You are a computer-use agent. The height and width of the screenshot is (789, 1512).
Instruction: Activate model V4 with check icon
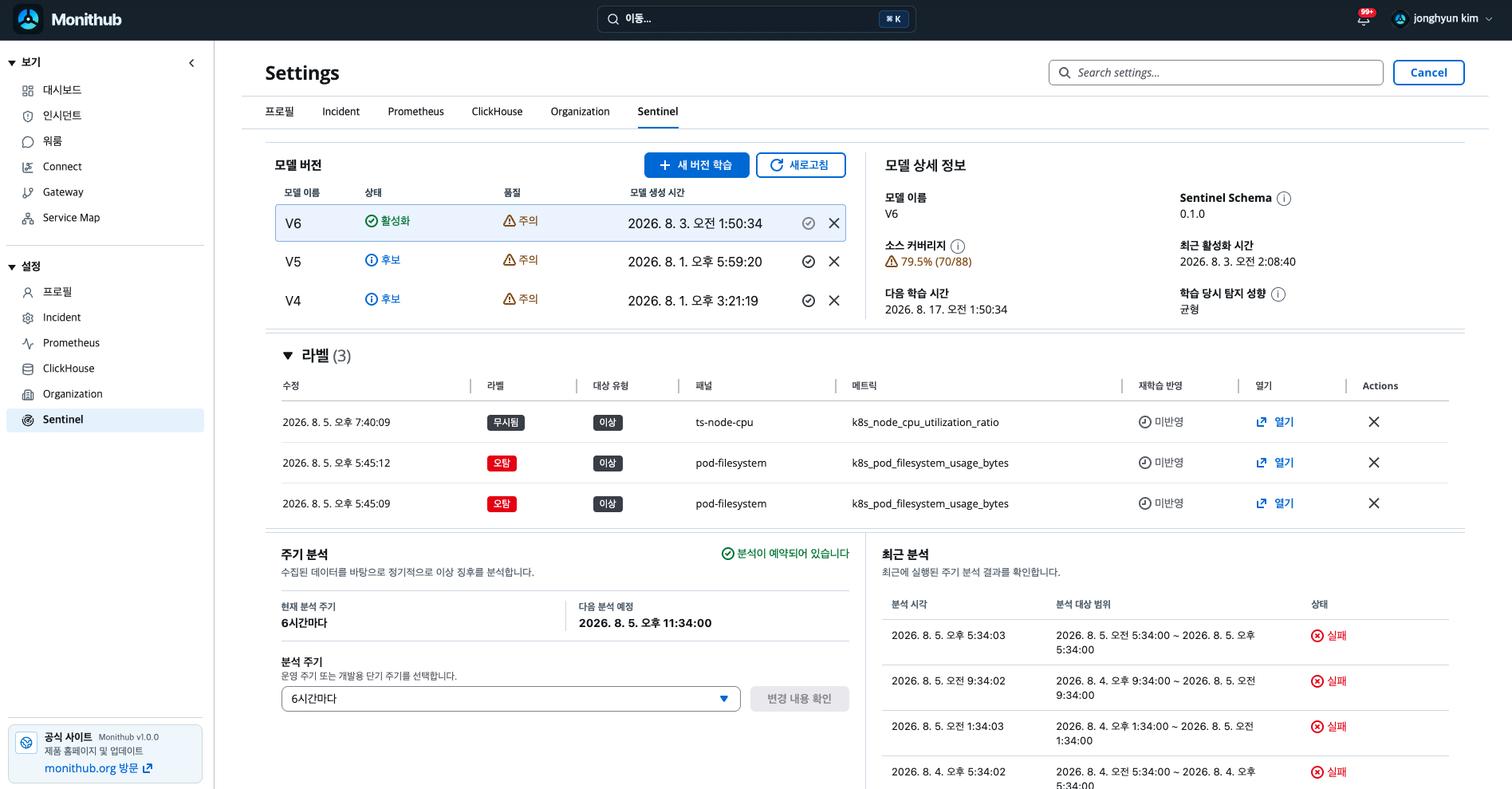coord(809,301)
